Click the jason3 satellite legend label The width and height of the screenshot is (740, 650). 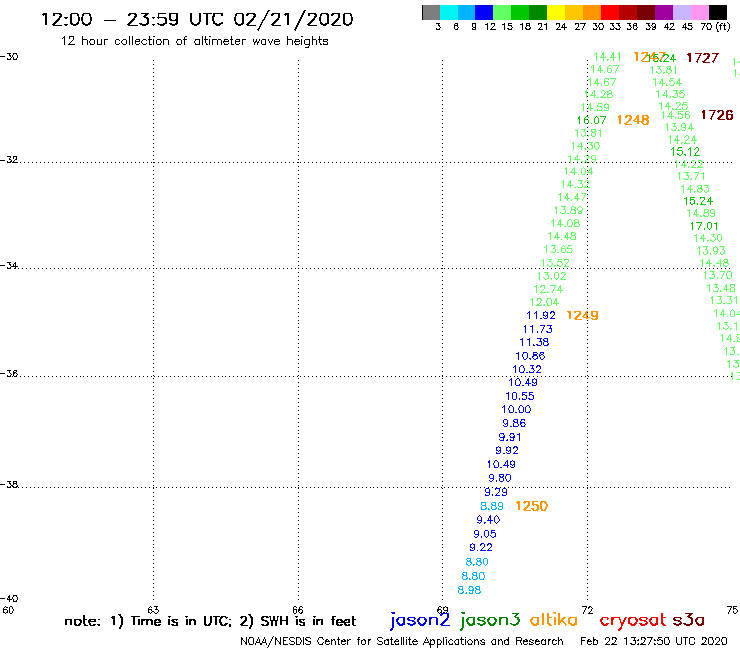click(490, 620)
